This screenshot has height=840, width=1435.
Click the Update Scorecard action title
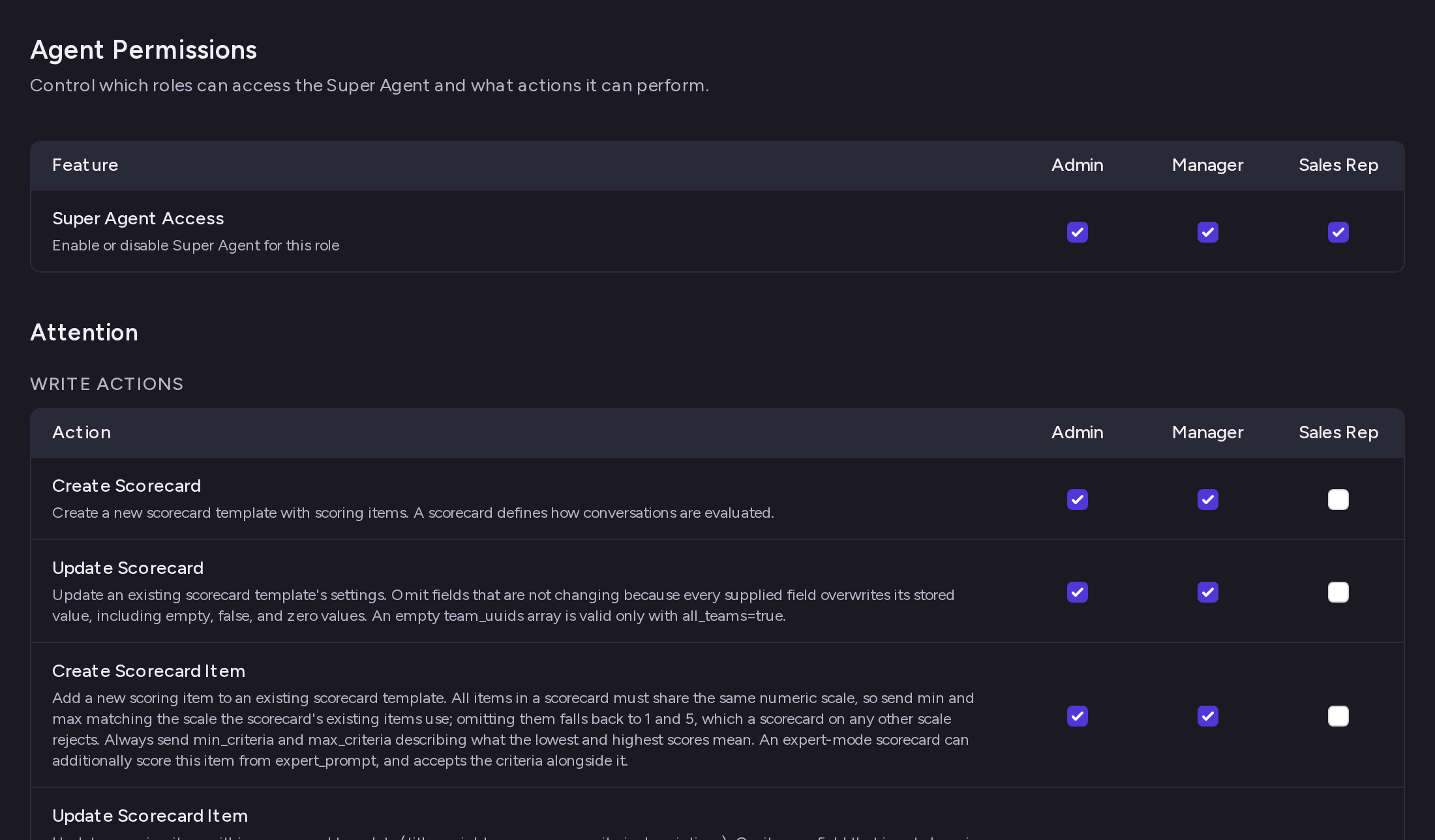coord(128,568)
